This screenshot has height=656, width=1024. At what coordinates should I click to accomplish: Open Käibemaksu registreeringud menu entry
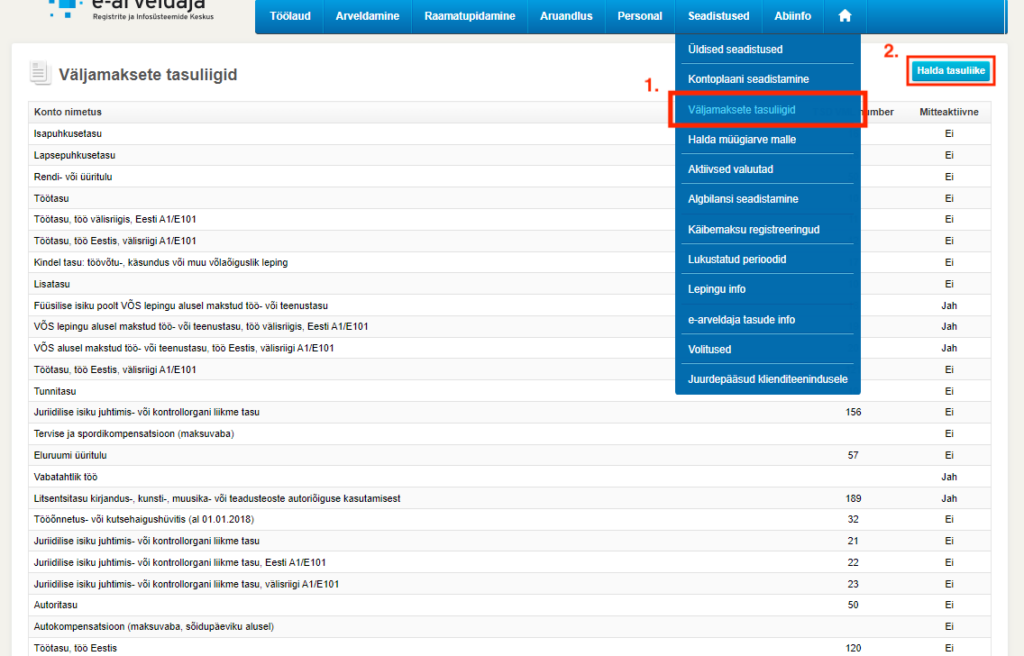[x=753, y=229]
